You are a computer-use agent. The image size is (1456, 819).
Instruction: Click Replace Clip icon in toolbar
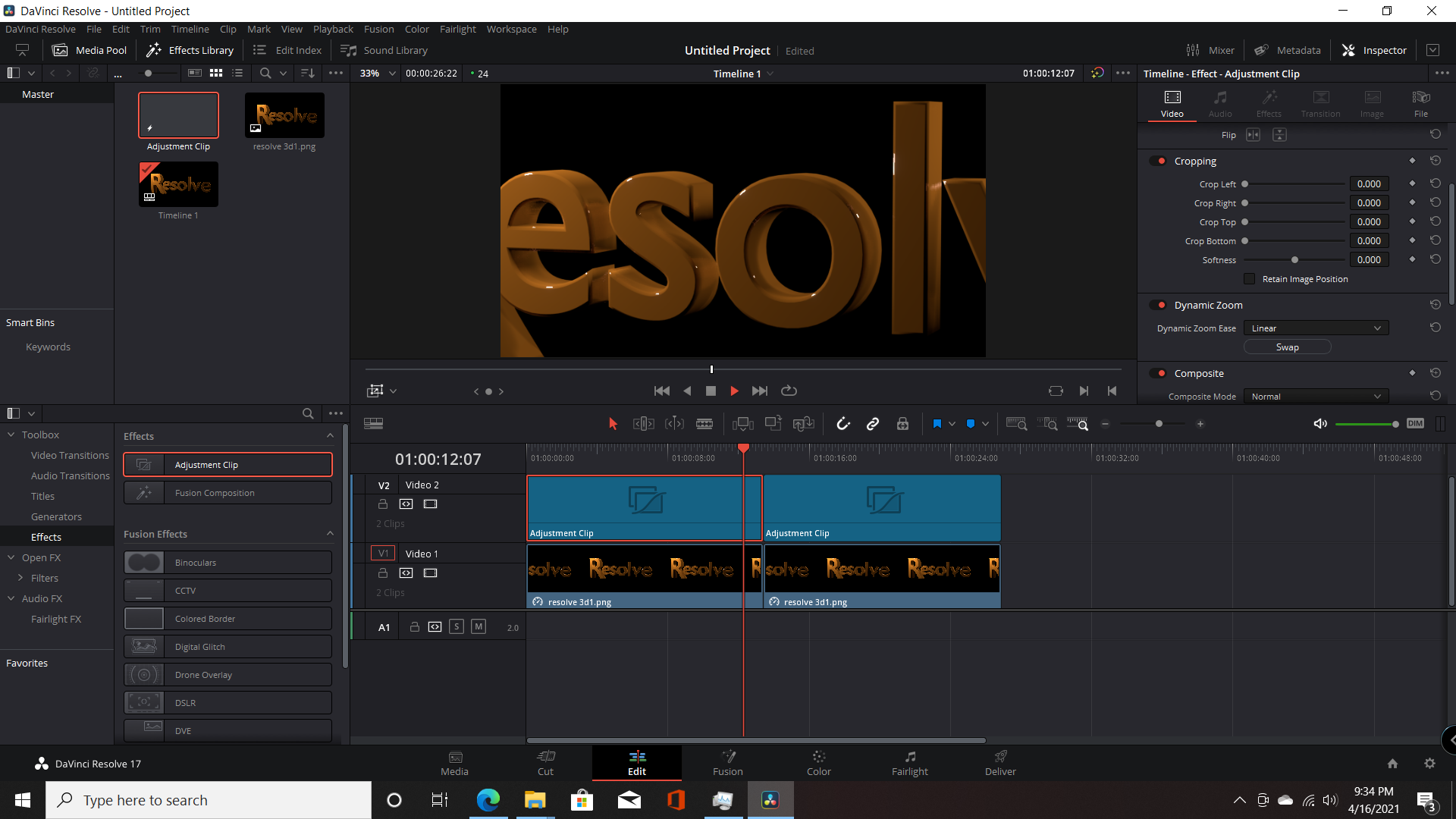[803, 424]
